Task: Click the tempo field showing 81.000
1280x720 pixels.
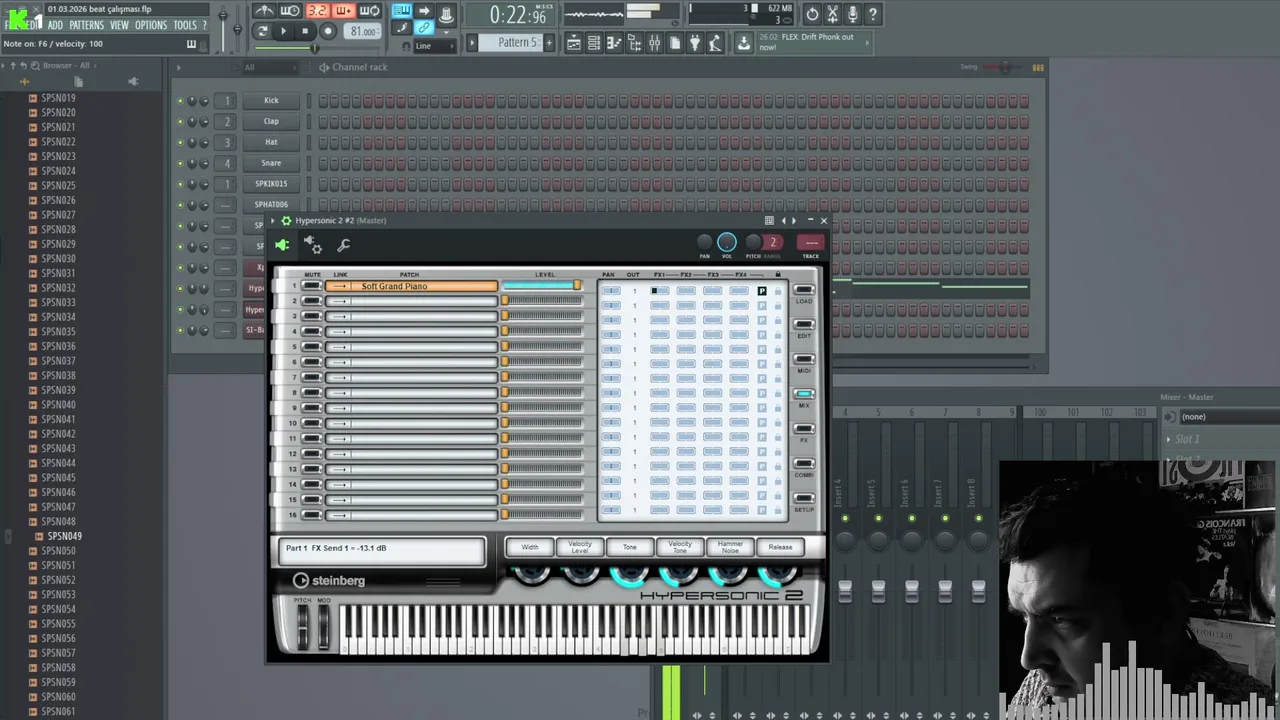Action: tap(362, 31)
